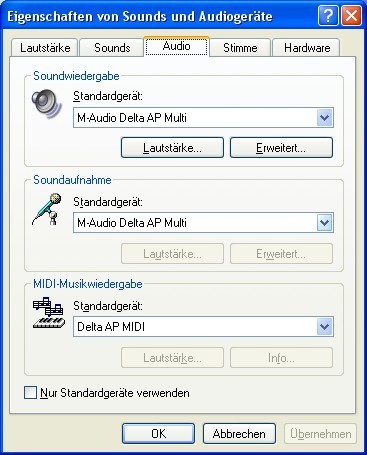Open Lautstärke settings for Soundwiedergabe

[x=172, y=147]
